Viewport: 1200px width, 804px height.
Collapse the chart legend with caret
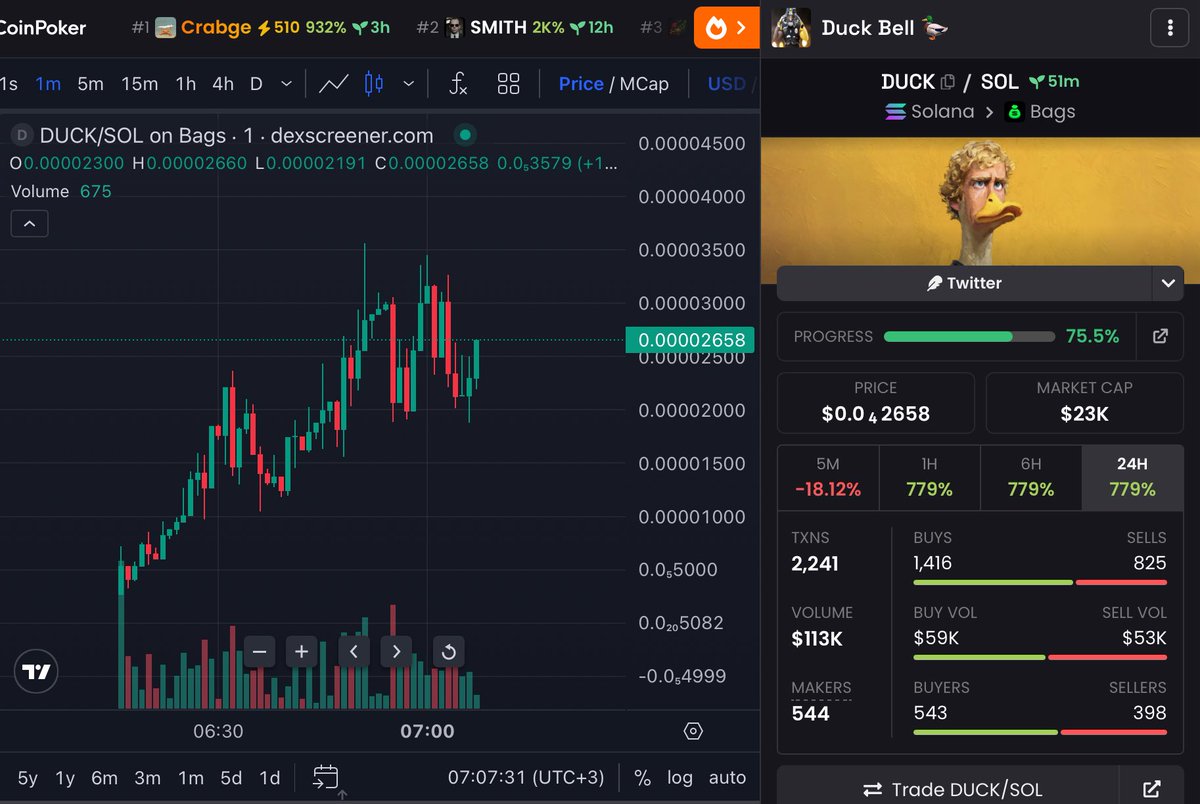pyautogui.click(x=29, y=224)
